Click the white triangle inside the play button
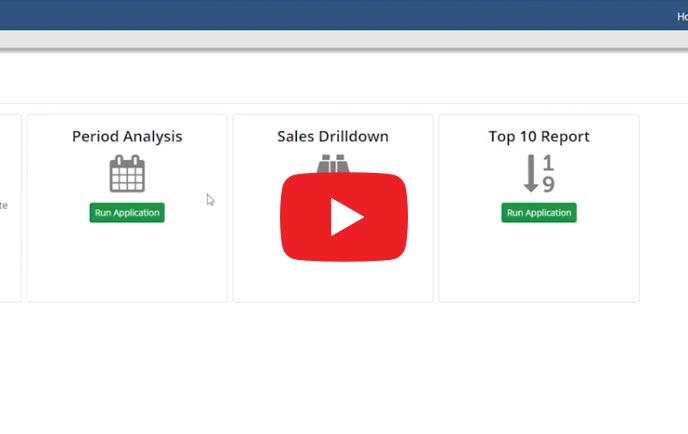This screenshot has width=688, height=434. coord(346,217)
